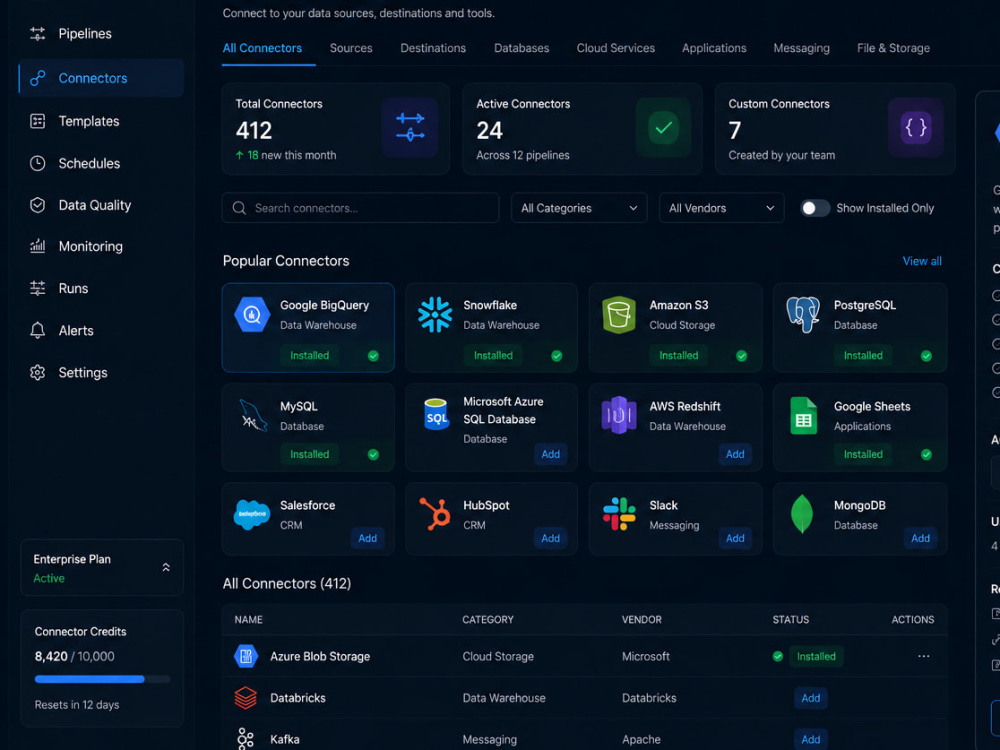
Task: Toggle Show Installed Only switch
Action: (x=815, y=208)
